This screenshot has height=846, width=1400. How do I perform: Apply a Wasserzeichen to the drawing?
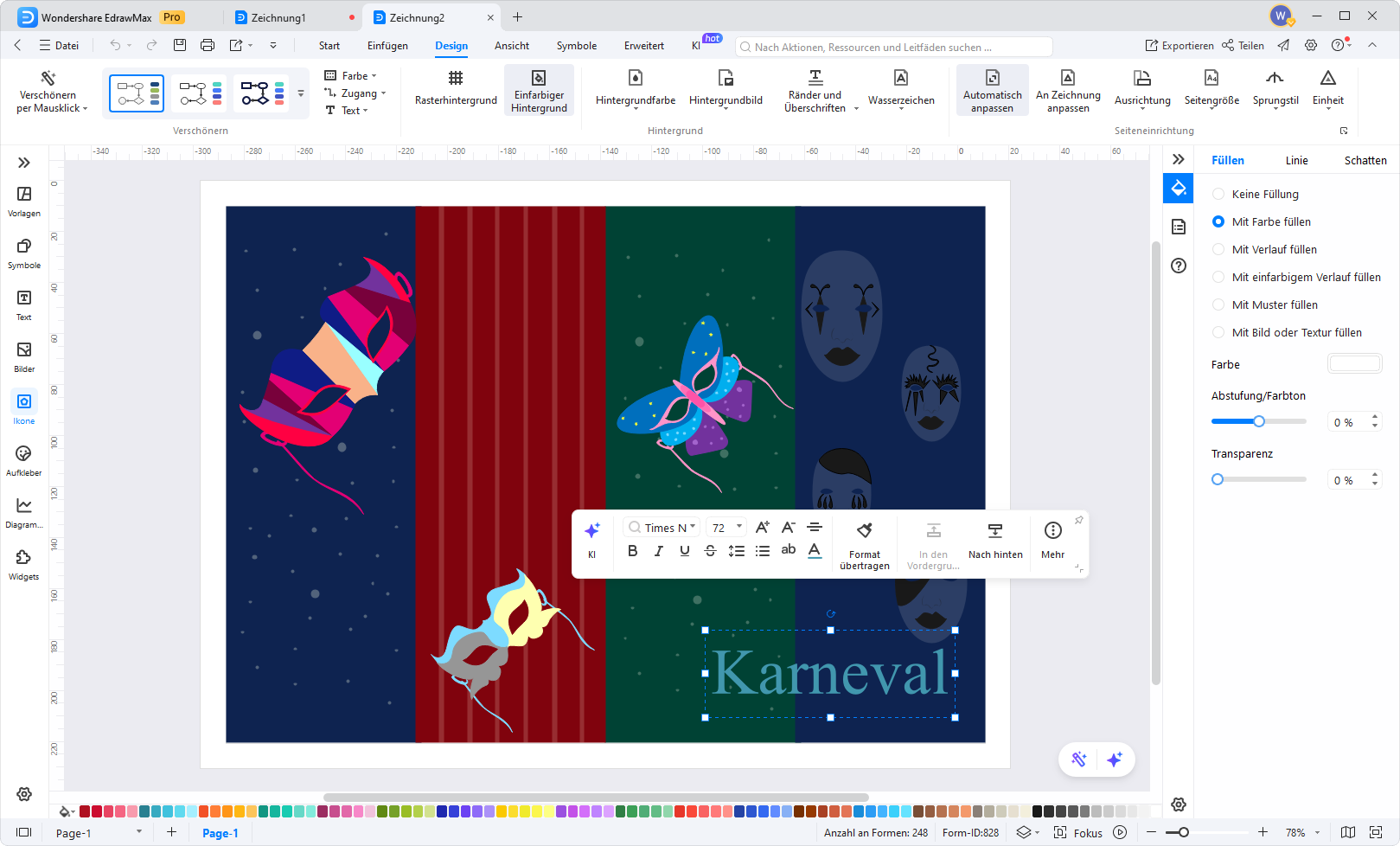tap(901, 89)
